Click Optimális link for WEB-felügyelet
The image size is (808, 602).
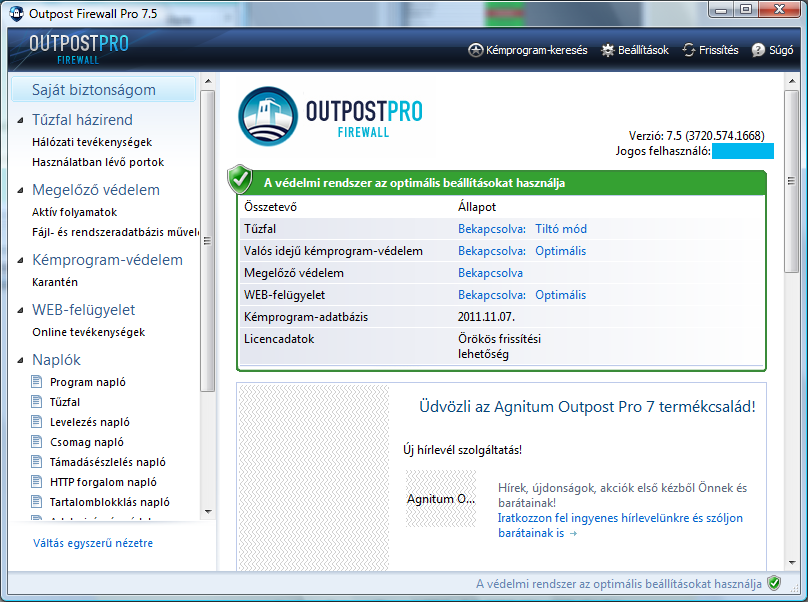[x=560, y=295]
